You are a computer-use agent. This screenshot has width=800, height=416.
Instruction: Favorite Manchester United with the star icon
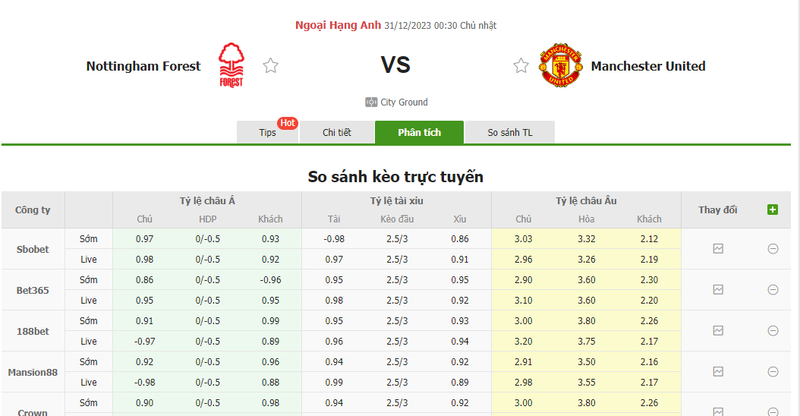(x=521, y=66)
